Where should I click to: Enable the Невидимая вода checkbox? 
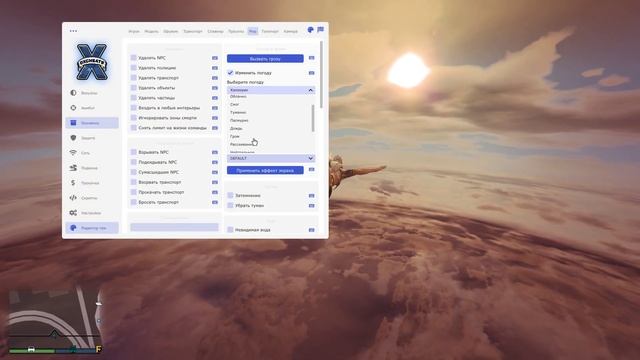tap(230, 230)
